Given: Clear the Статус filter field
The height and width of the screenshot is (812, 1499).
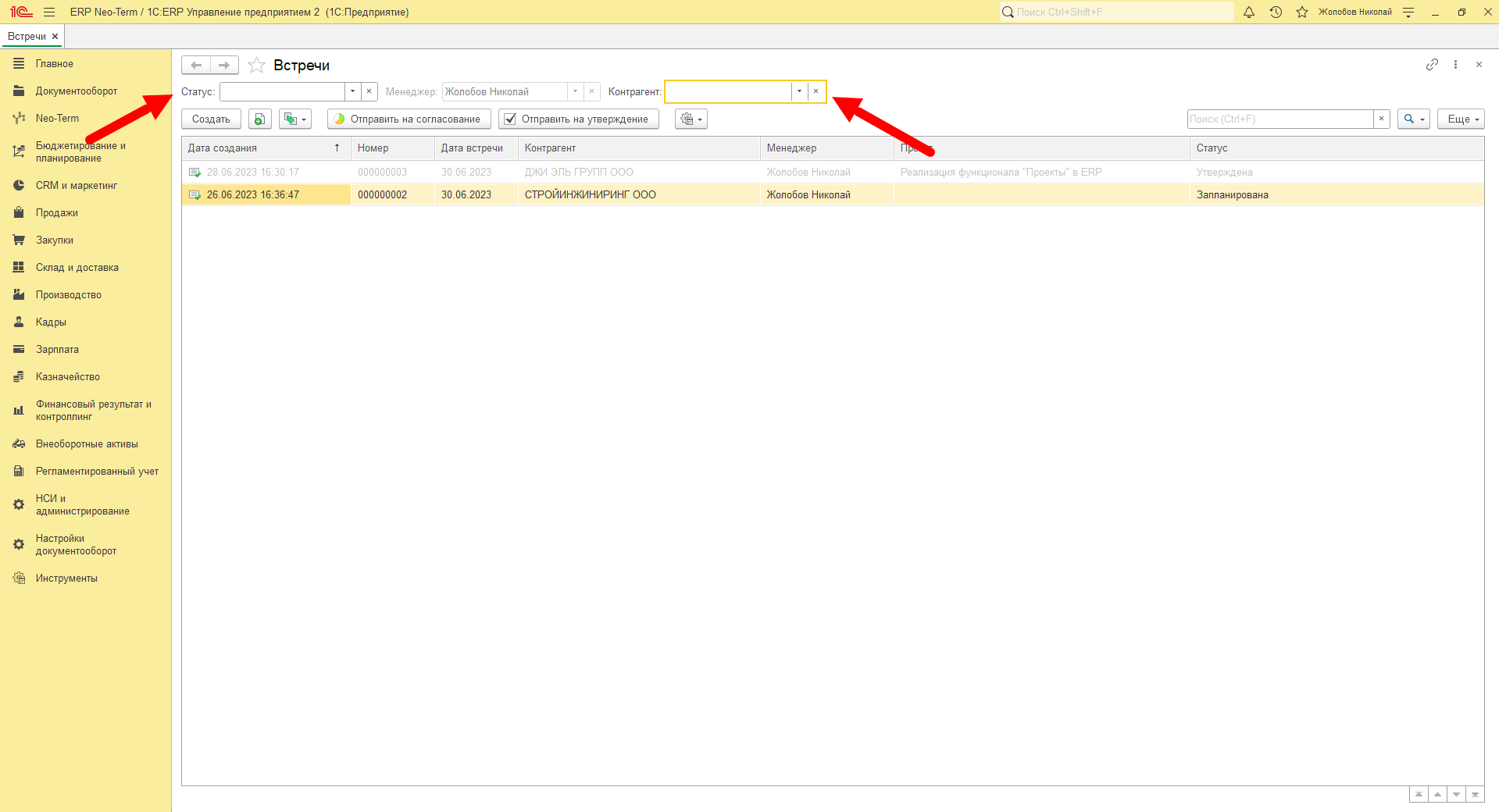Looking at the screenshot, I should (x=369, y=91).
